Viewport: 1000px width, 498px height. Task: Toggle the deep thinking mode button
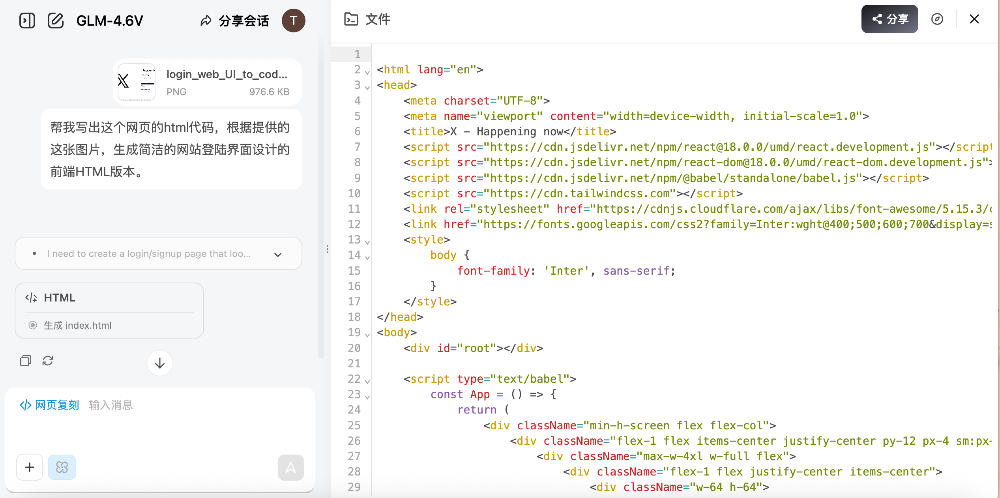(62, 467)
